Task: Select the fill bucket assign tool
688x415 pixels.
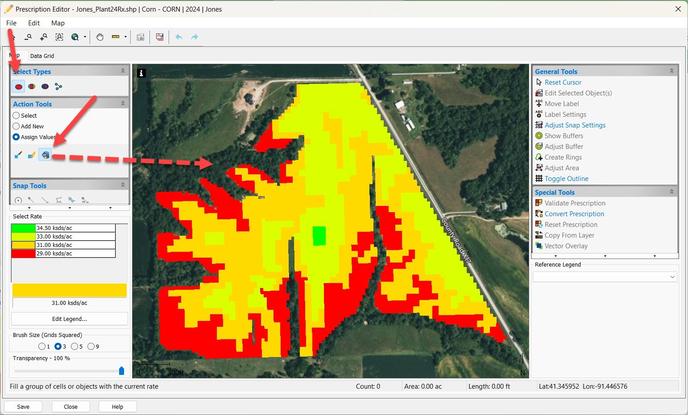Action: point(46,155)
